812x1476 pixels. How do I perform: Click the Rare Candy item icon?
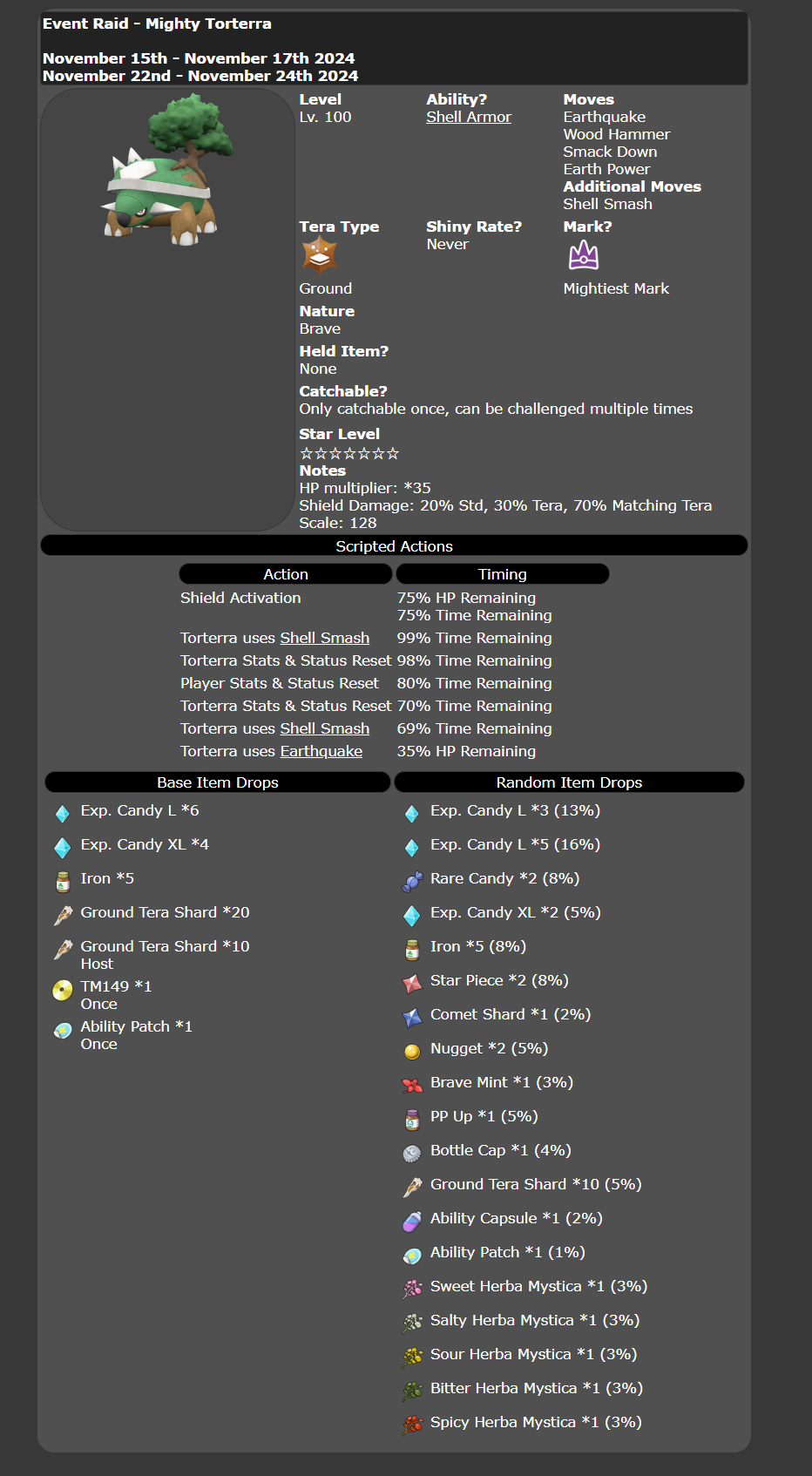412,881
